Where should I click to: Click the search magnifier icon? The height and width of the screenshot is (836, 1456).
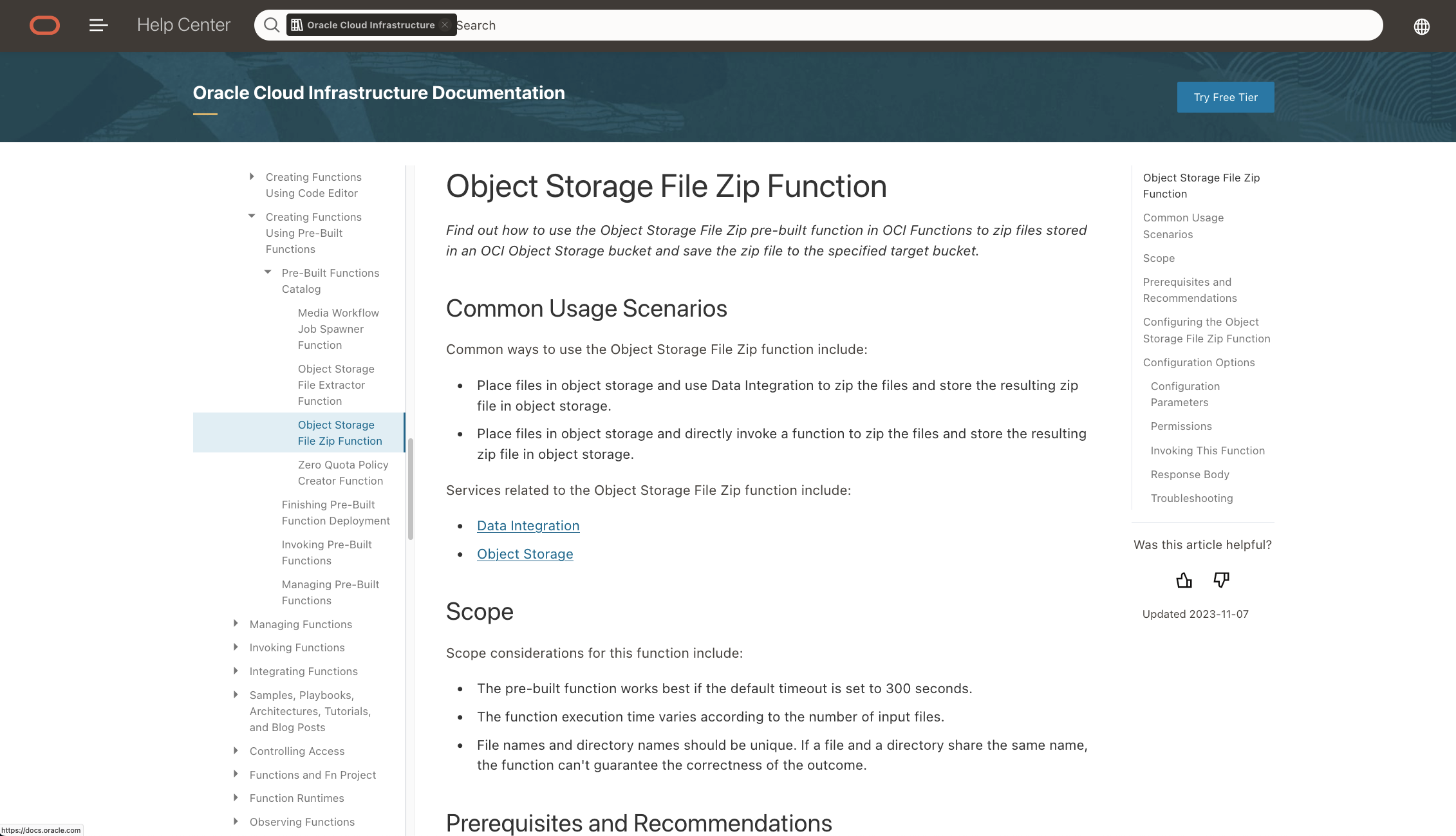272,24
